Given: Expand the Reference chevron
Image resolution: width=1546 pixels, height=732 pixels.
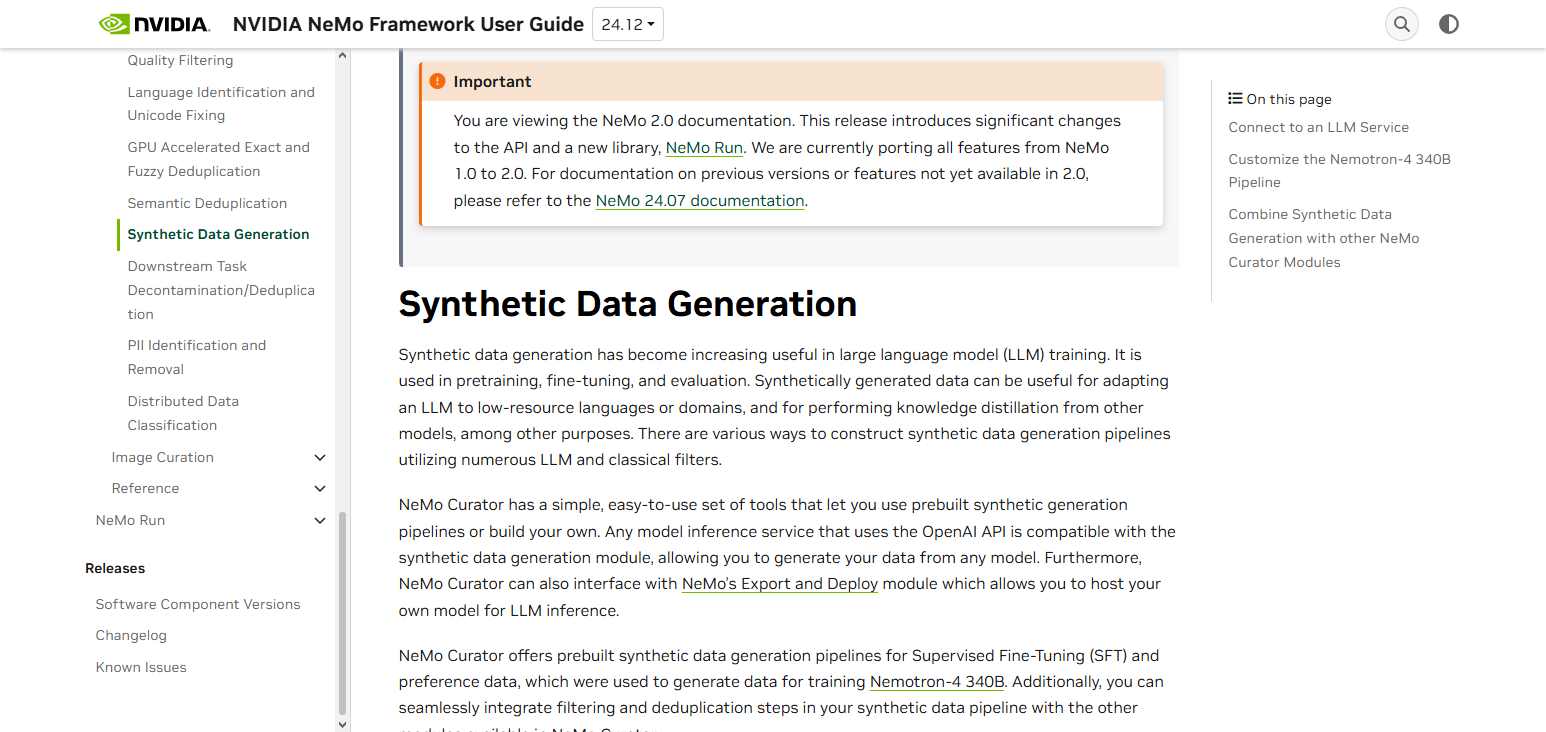Looking at the screenshot, I should (320, 489).
